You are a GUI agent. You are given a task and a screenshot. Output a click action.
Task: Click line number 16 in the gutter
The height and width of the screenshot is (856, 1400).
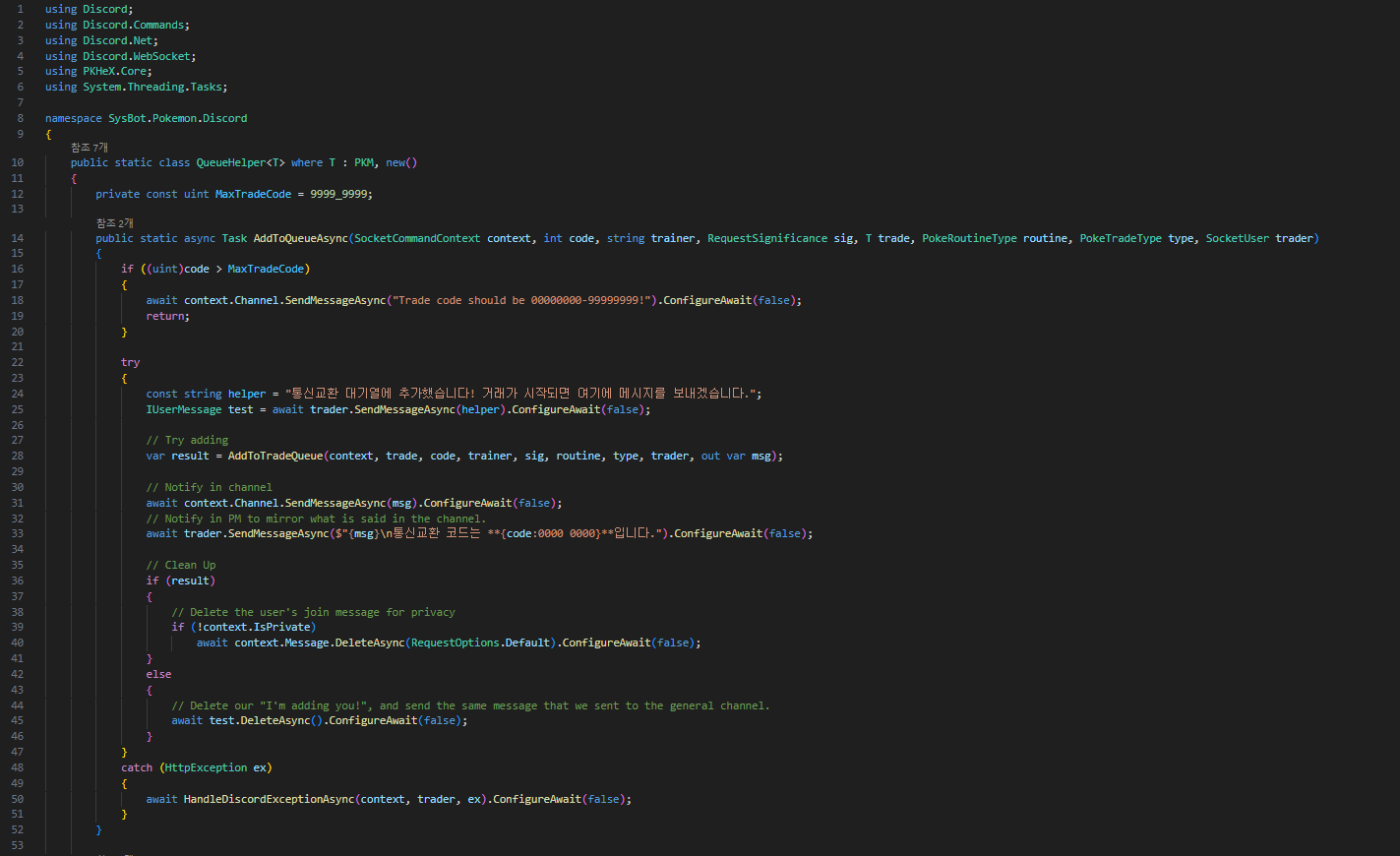pos(17,268)
